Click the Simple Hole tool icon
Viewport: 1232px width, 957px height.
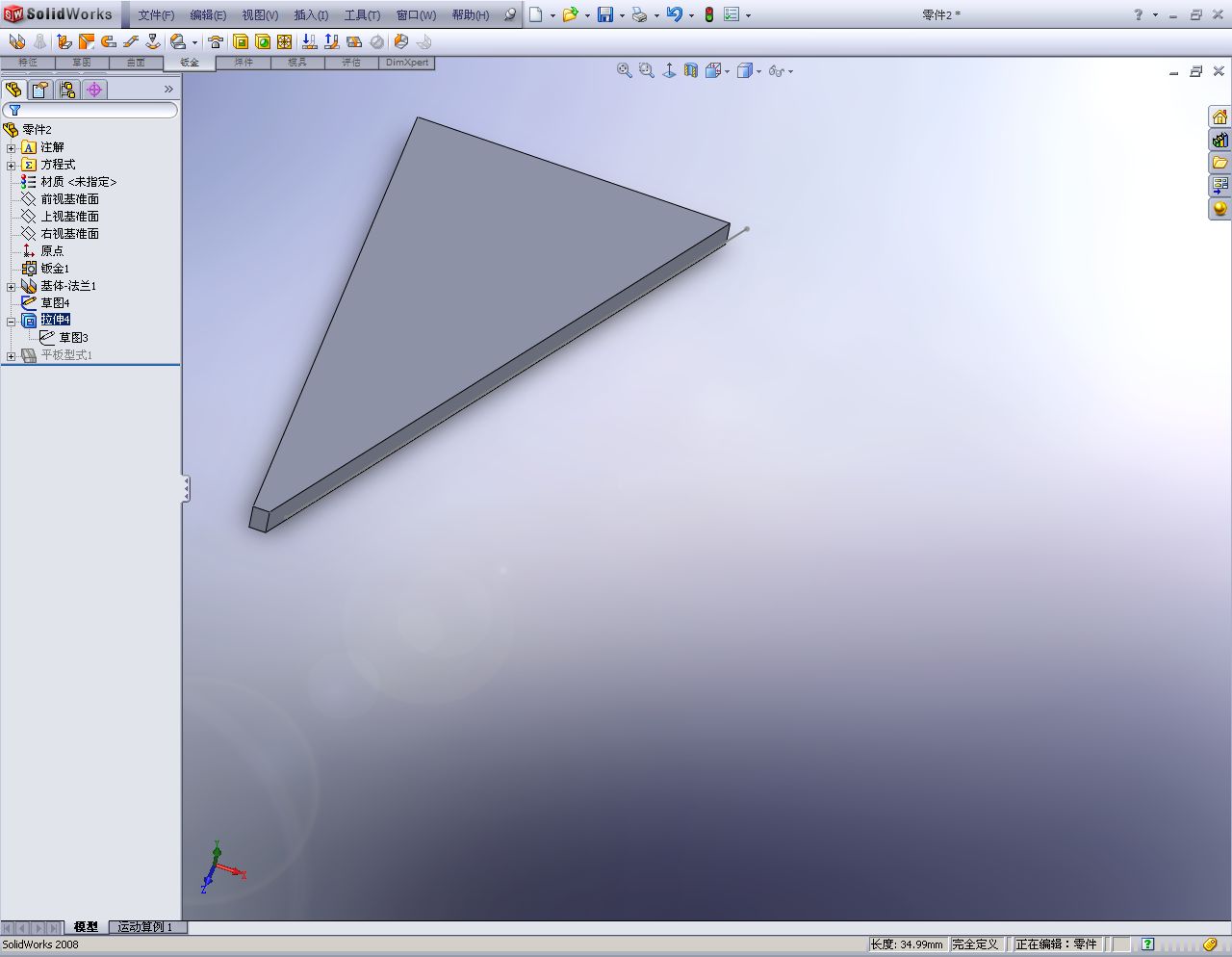click(x=263, y=41)
